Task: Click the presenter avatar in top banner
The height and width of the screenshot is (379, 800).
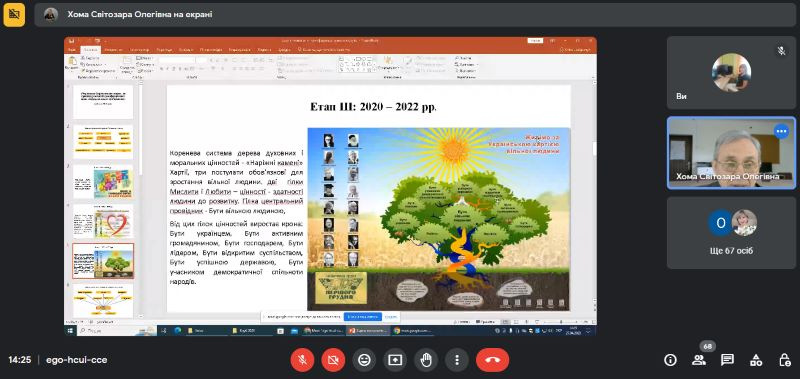Action: tap(51, 14)
